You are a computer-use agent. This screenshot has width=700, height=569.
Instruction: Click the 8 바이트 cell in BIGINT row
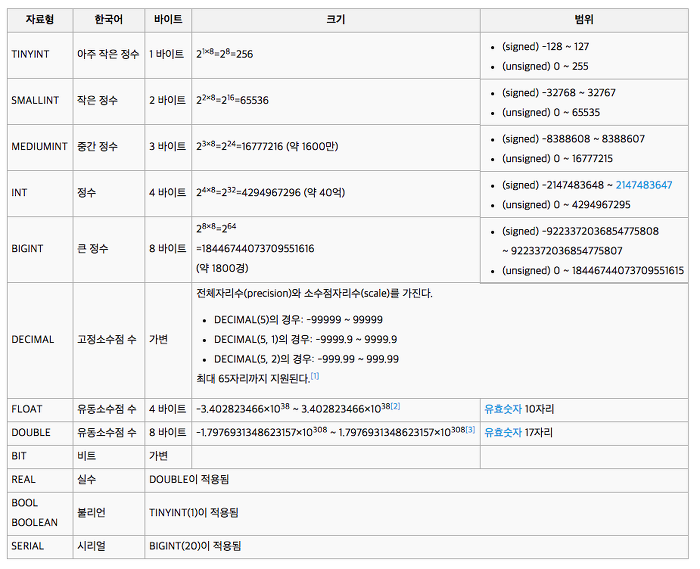(x=168, y=249)
